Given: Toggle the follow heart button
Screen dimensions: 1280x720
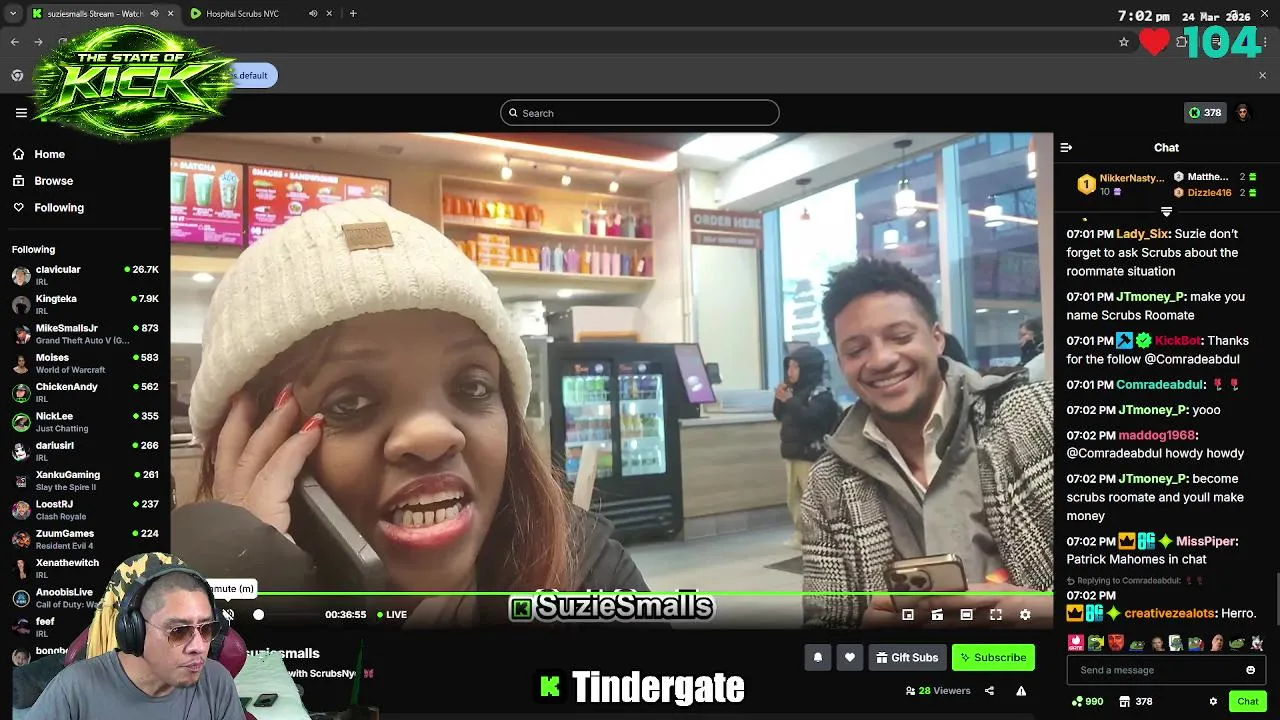Looking at the screenshot, I should (850, 657).
